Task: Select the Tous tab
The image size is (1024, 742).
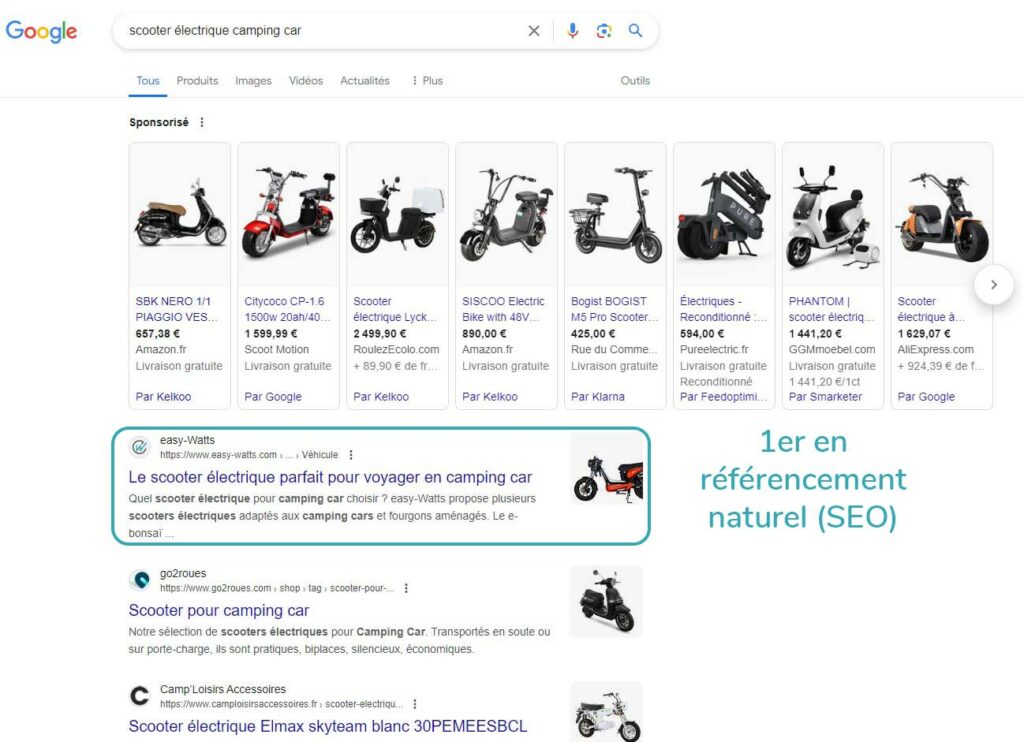Action: (148, 81)
